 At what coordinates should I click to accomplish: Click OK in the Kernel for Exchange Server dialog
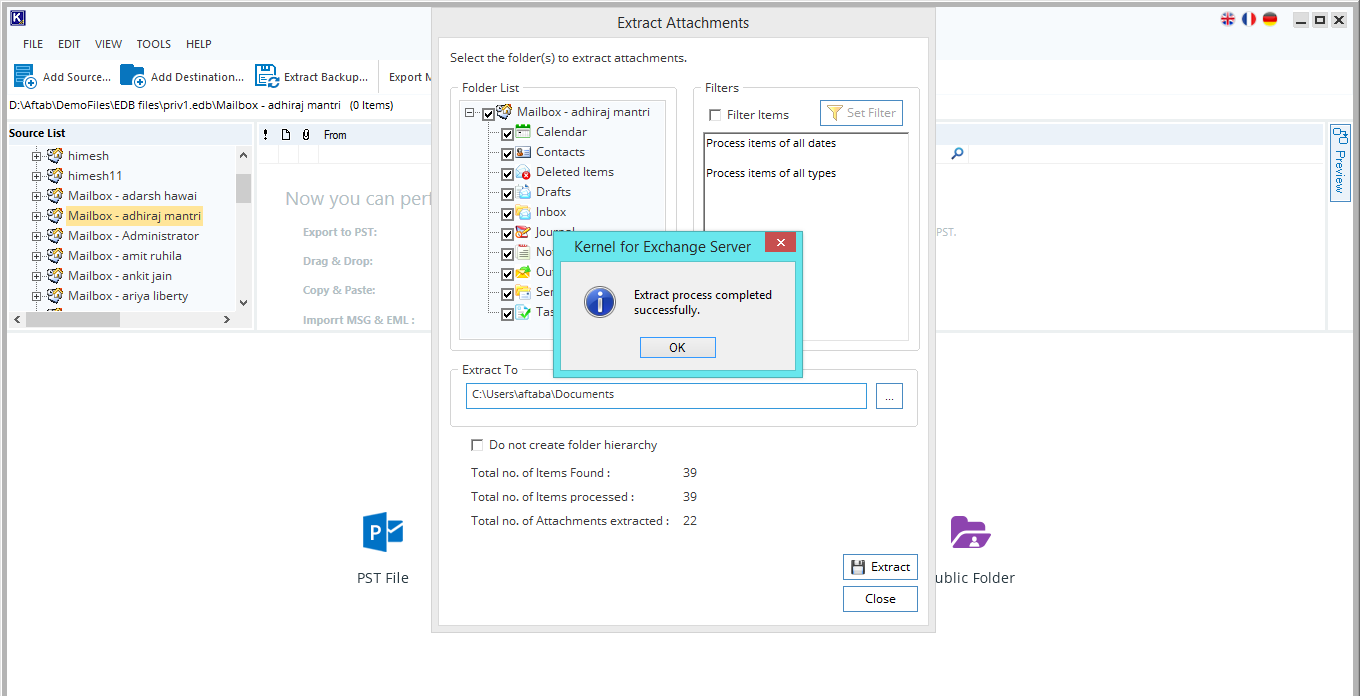pos(677,347)
